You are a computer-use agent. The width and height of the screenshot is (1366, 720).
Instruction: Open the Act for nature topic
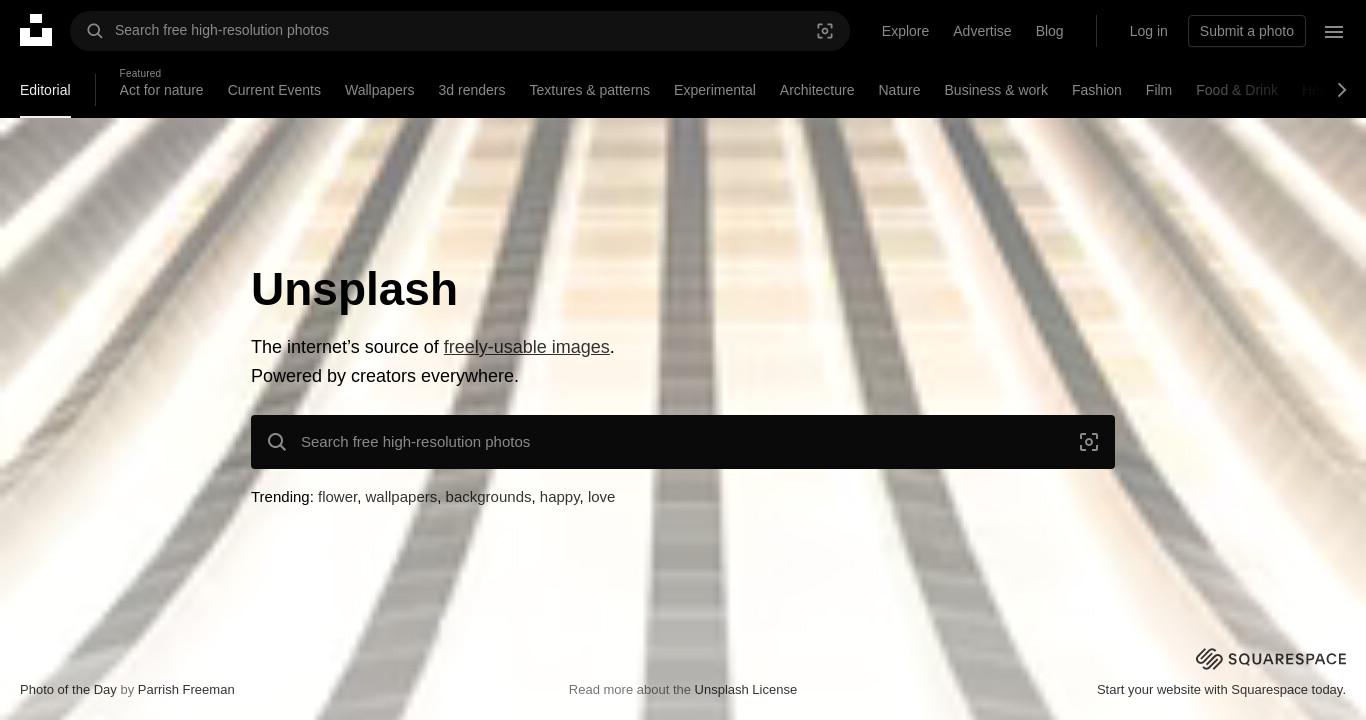tap(161, 90)
